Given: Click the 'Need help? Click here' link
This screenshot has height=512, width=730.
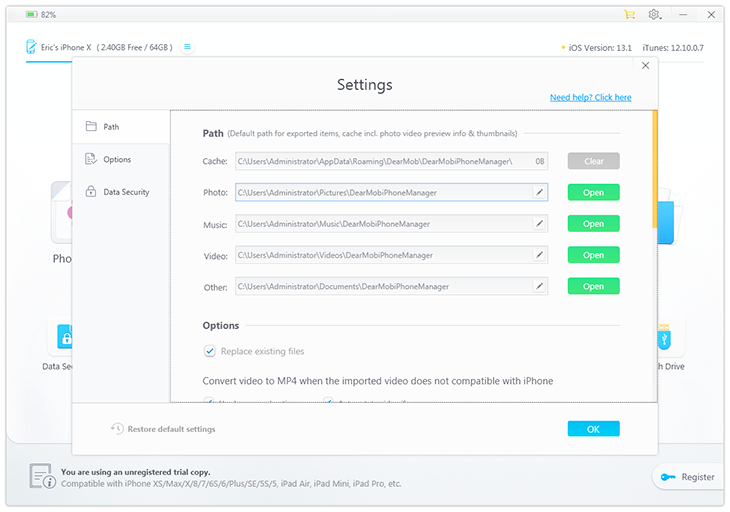Looking at the screenshot, I should click(x=590, y=98).
